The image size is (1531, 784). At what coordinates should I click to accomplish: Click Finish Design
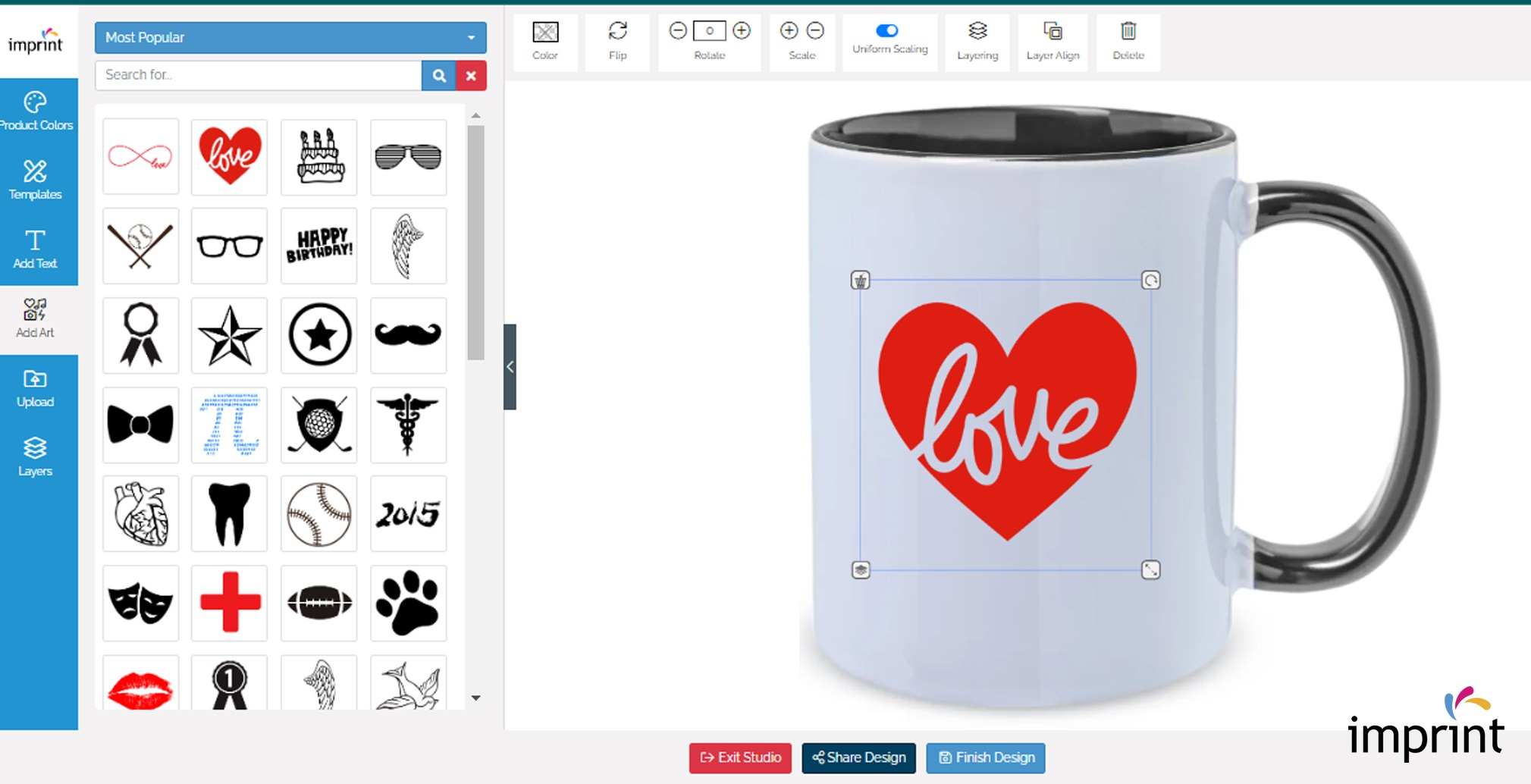point(985,757)
